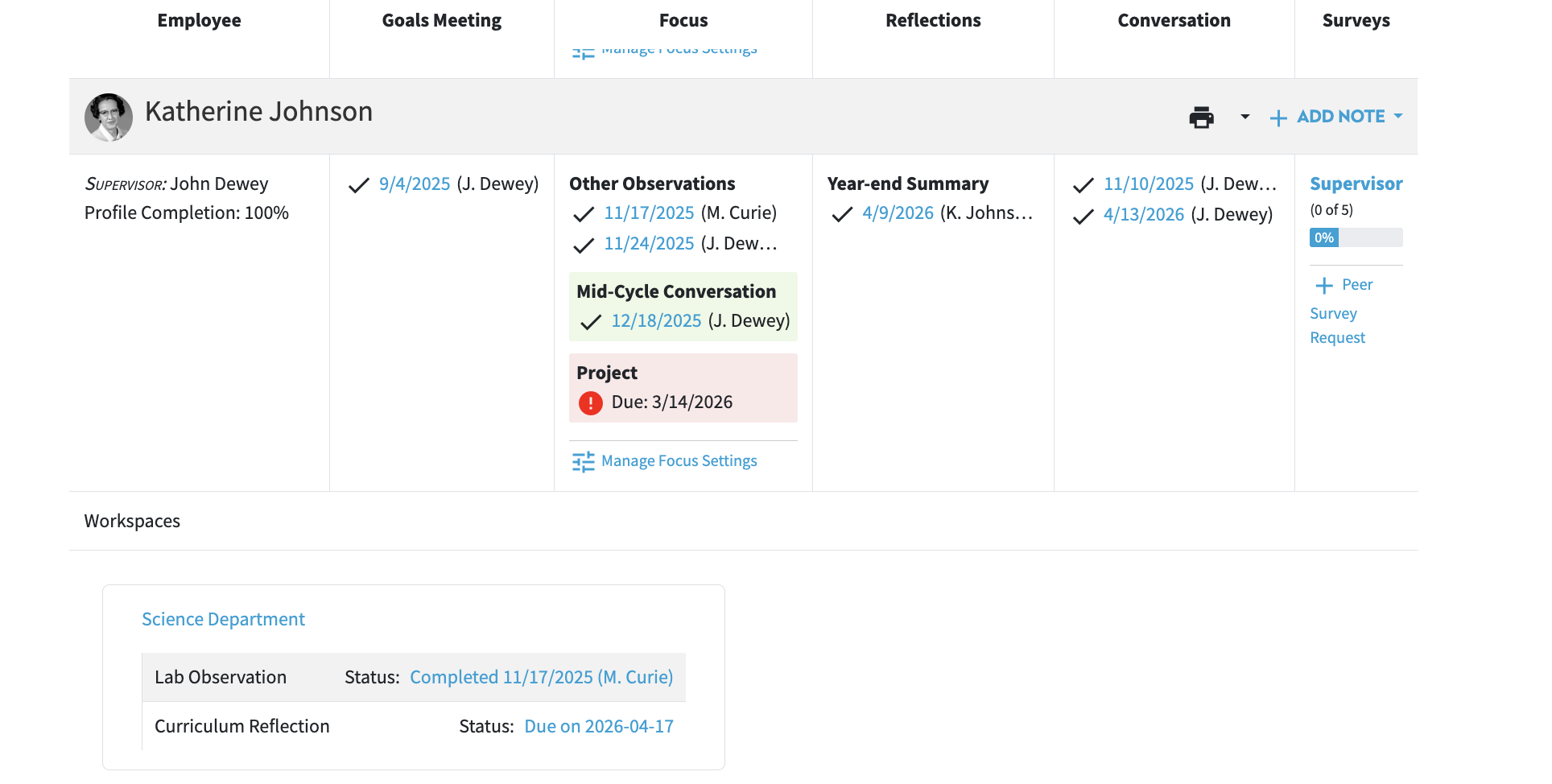This screenshot has height=784, width=1552.
Task: Open Completed 11/17/2025 Lab Observation status
Action: click(542, 677)
